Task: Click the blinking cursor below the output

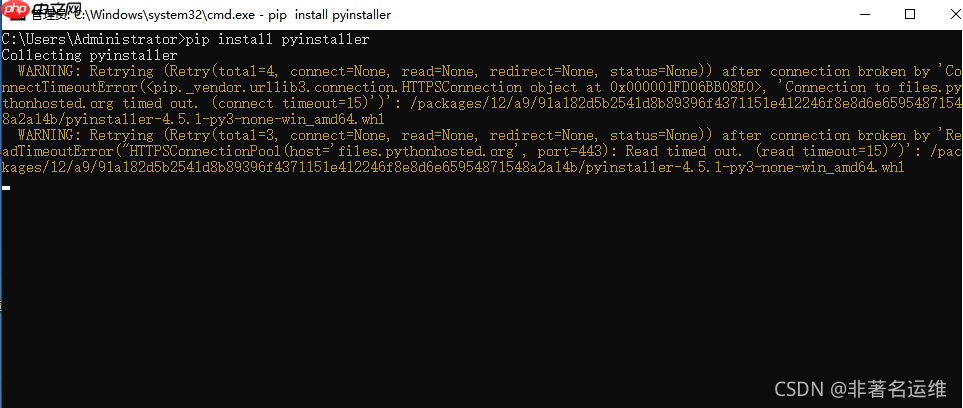Action: [7, 187]
